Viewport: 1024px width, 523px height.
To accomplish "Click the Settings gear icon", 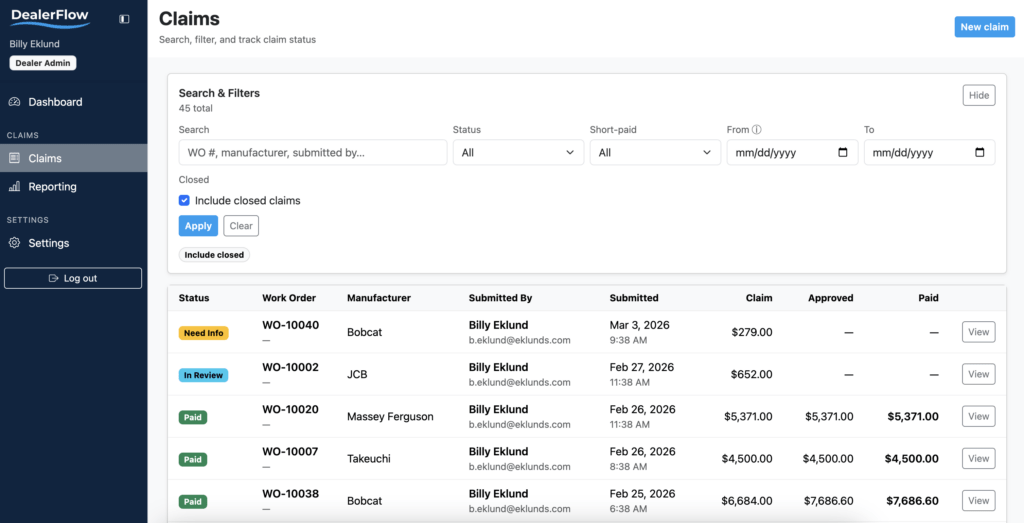I will [x=14, y=243].
